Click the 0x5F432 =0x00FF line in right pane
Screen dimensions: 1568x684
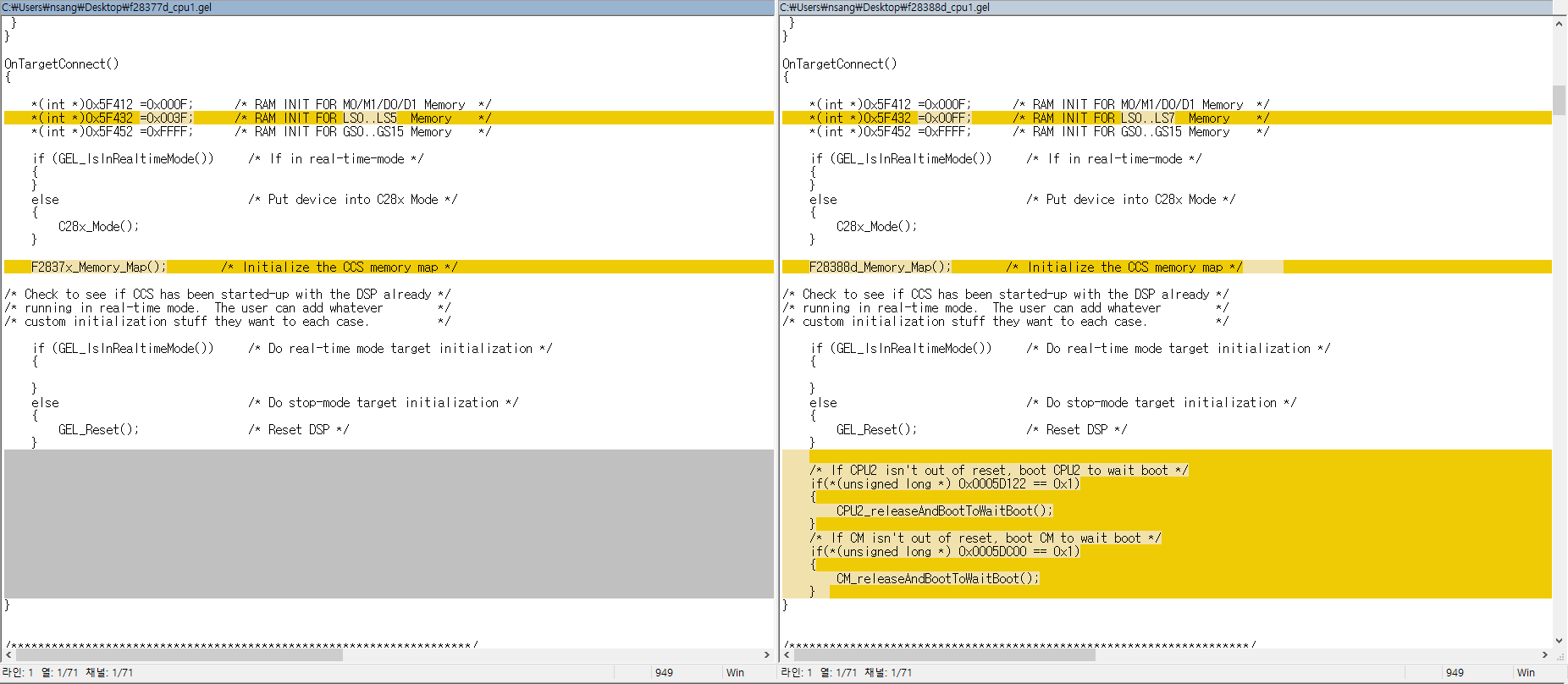[x=1167, y=119]
